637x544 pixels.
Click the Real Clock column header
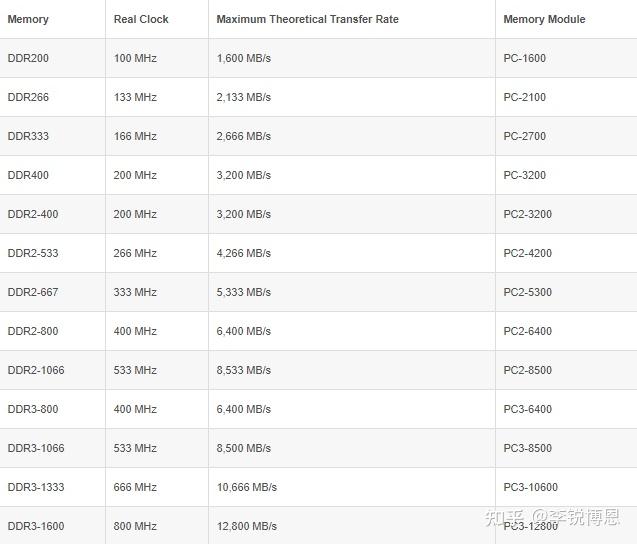[x=141, y=19]
